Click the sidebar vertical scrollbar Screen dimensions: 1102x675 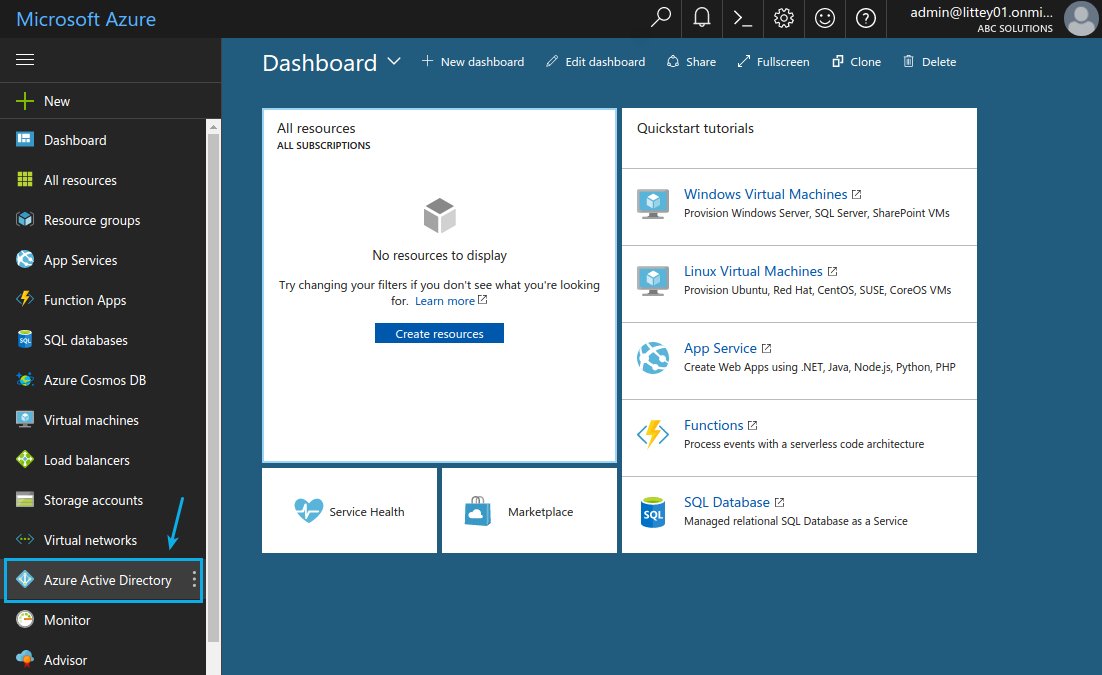[214, 387]
